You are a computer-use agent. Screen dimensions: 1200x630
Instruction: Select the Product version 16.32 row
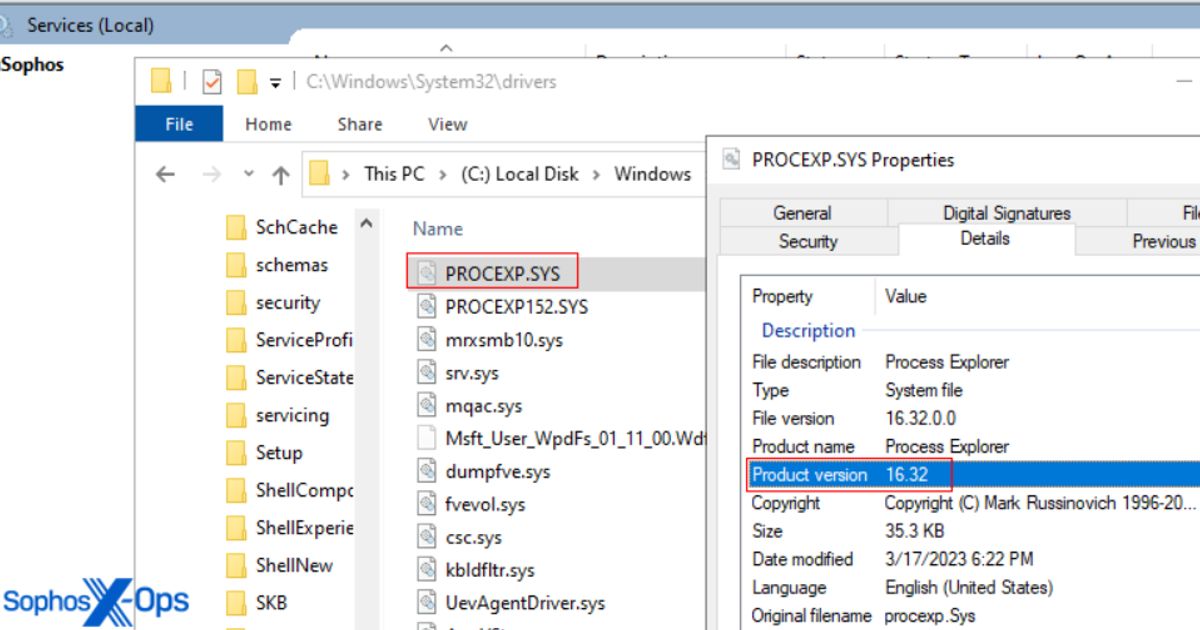(x=975, y=475)
